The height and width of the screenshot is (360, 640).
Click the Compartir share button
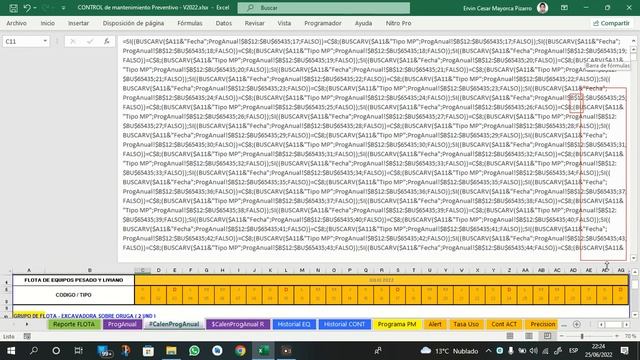click(x=611, y=23)
